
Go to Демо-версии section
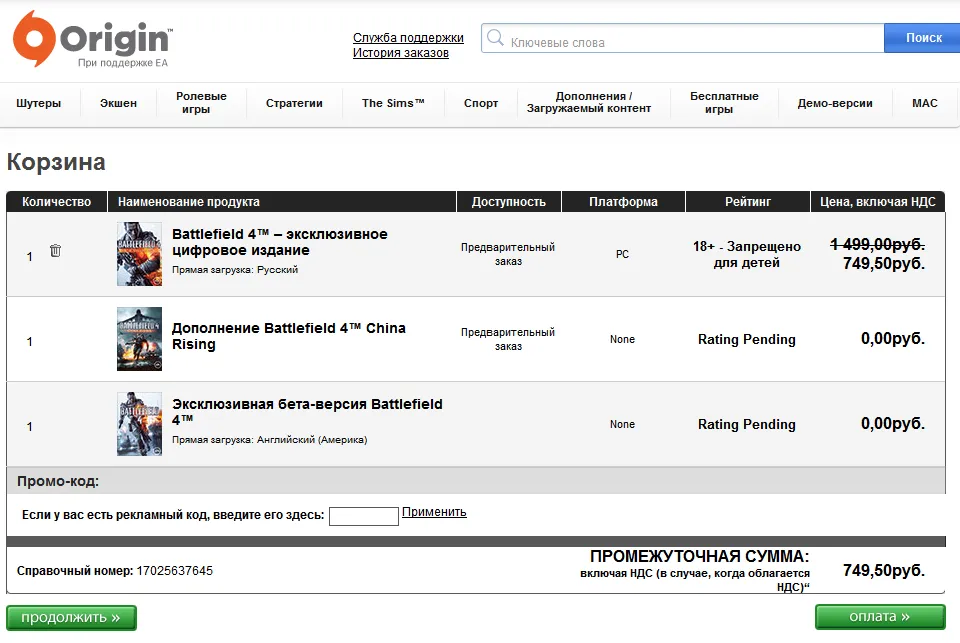pos(835,103)
